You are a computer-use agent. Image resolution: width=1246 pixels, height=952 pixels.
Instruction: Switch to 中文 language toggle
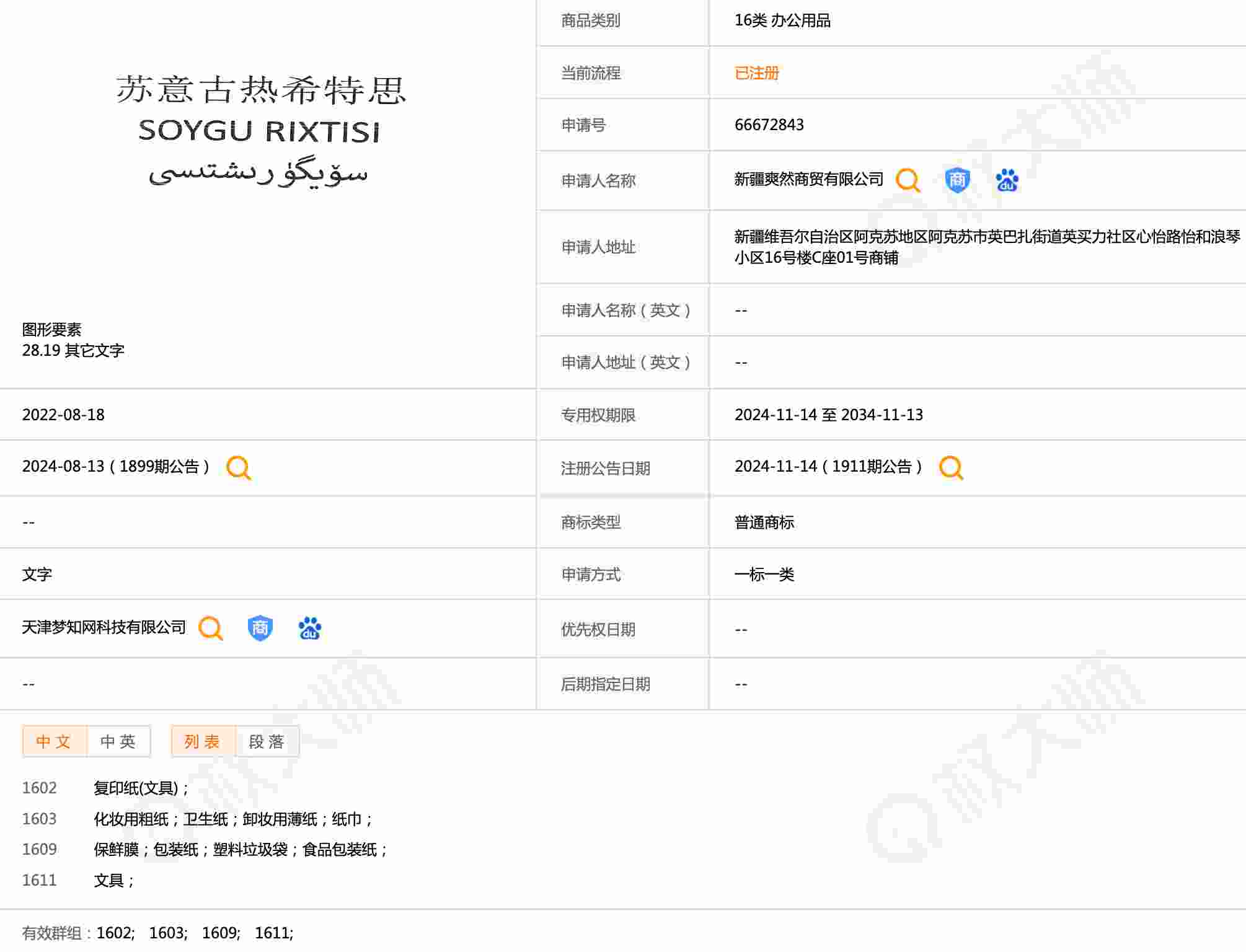tap(55, 741)
